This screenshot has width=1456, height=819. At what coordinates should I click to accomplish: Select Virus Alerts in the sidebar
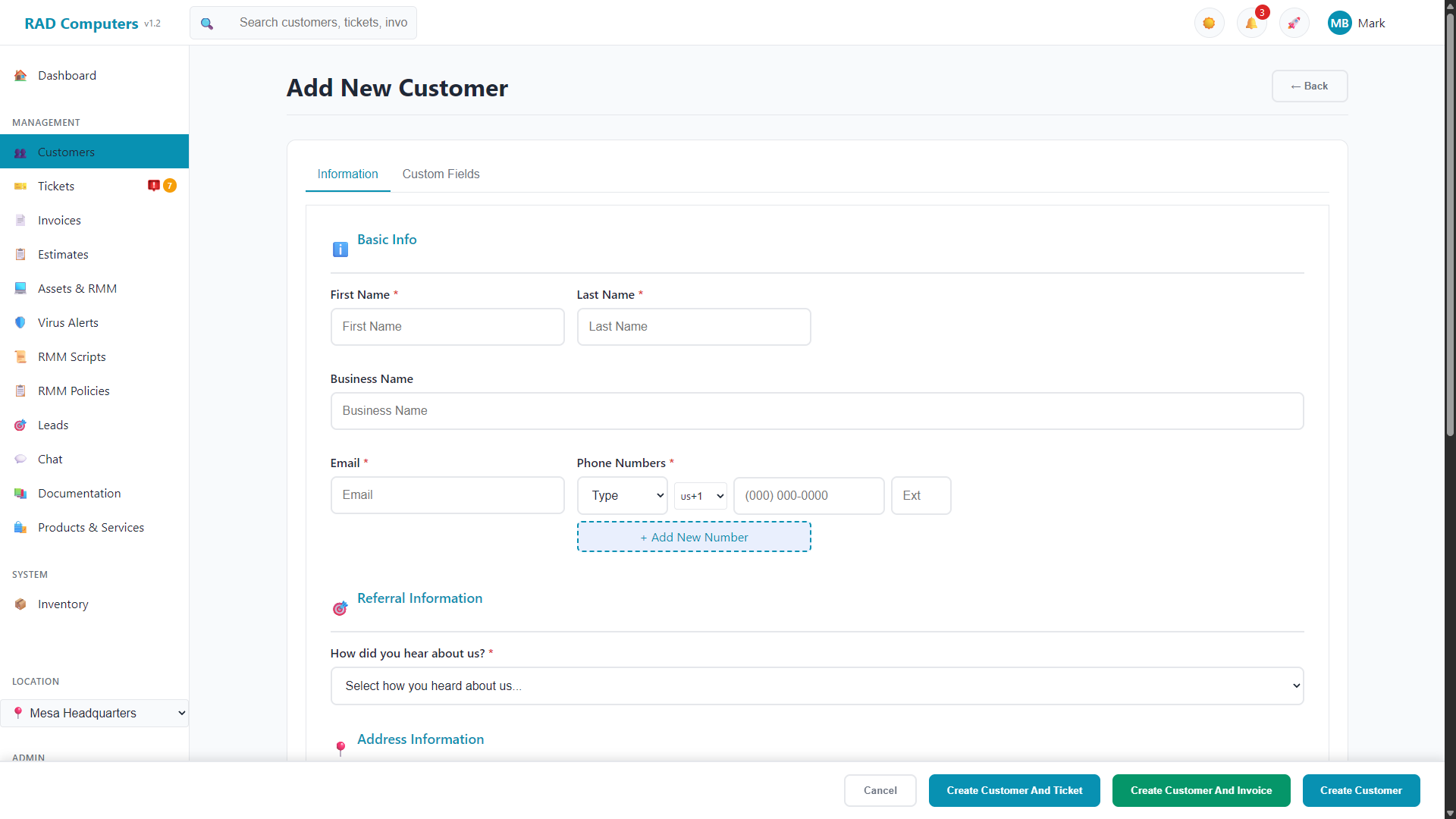click(x=68, y=322)
